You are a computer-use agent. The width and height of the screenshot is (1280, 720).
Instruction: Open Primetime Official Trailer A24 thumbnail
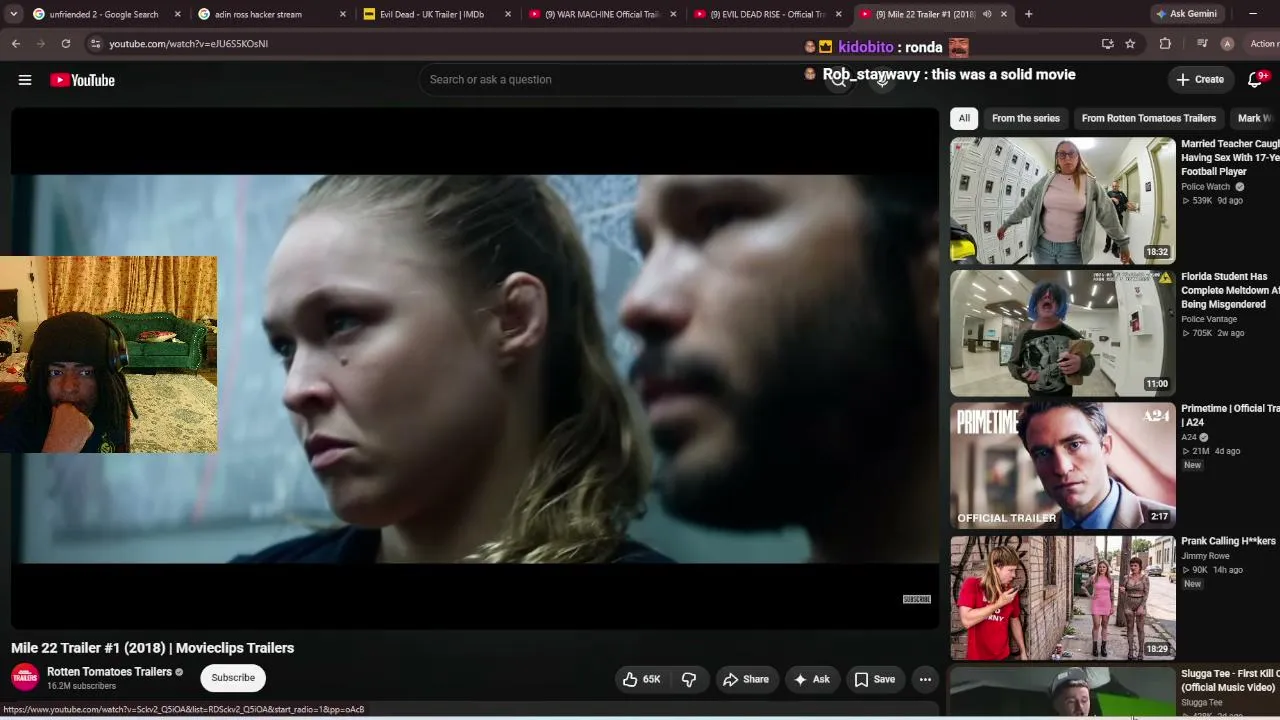tap(1063, 466)
